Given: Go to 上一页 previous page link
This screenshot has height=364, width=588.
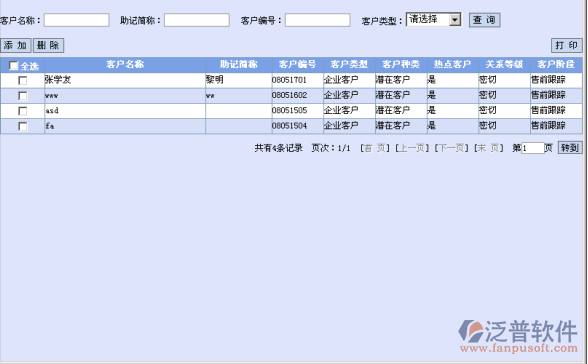Looking at the screenshot, I should (x=412, y=148).
